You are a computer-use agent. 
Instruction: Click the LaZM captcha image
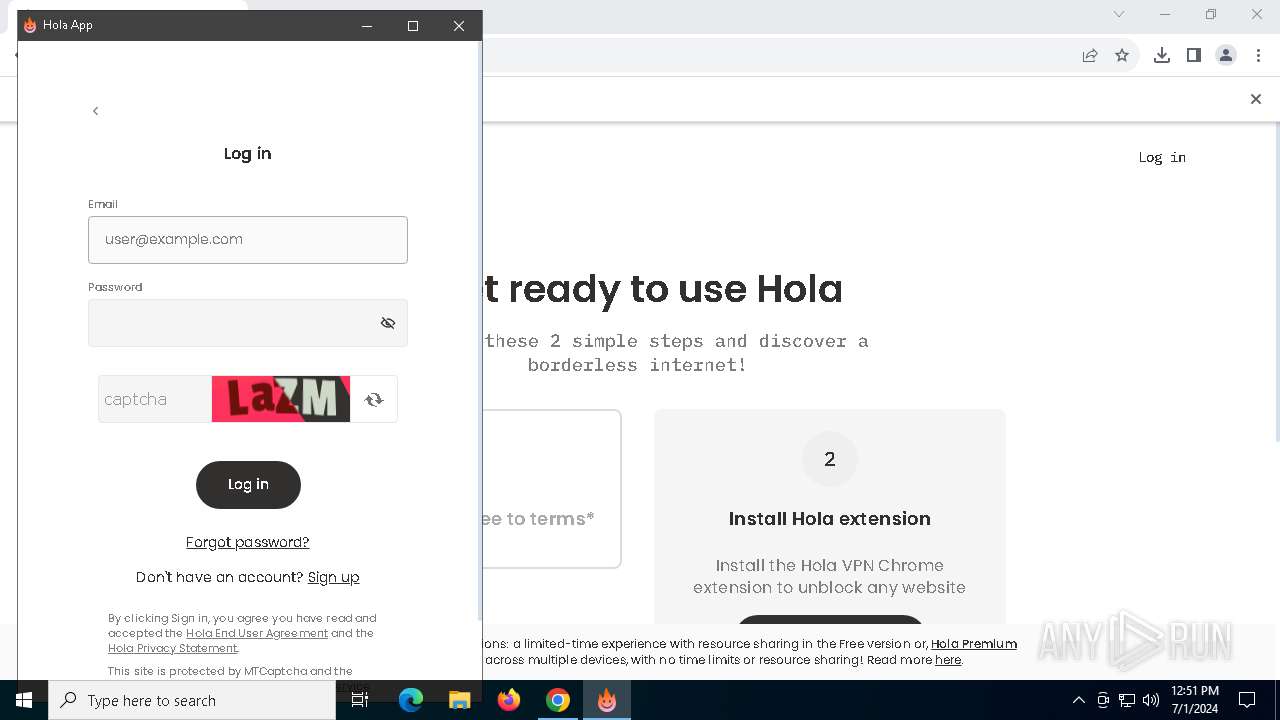[x=281, y=399]
